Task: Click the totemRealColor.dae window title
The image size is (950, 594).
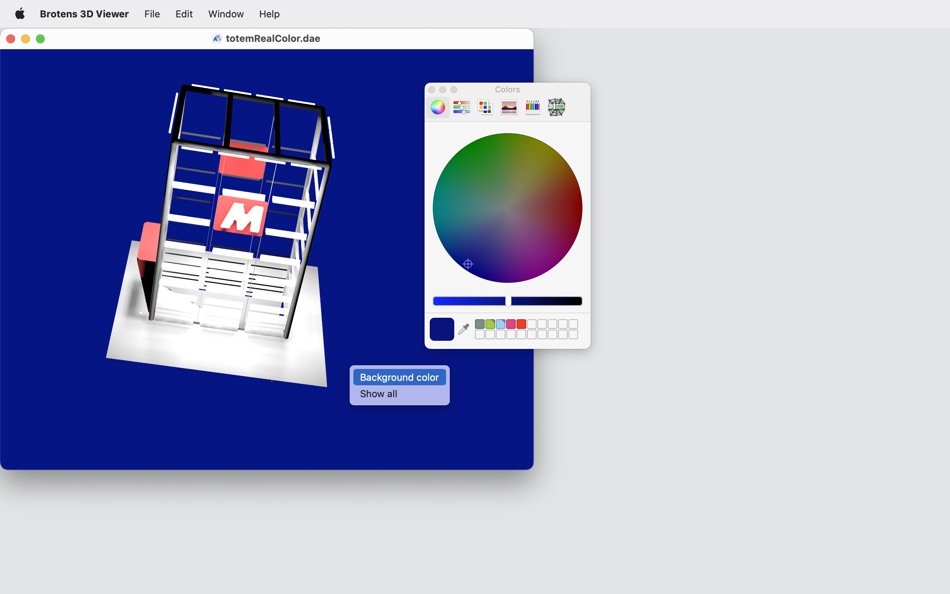Action: click(273, 38)
